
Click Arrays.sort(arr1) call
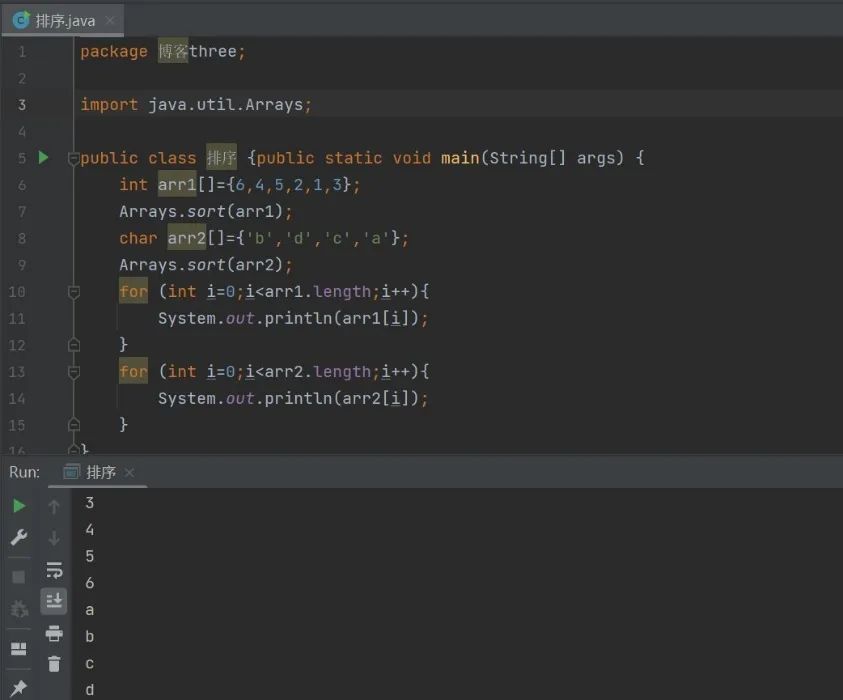point(206,211)
